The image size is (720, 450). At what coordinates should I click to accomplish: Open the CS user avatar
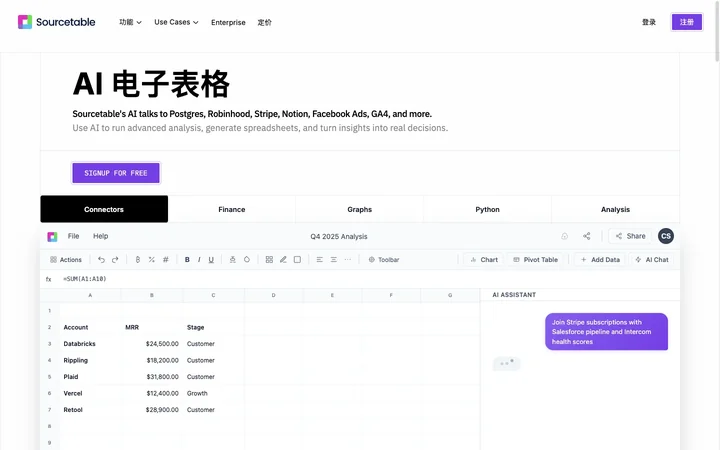point(666,236)
